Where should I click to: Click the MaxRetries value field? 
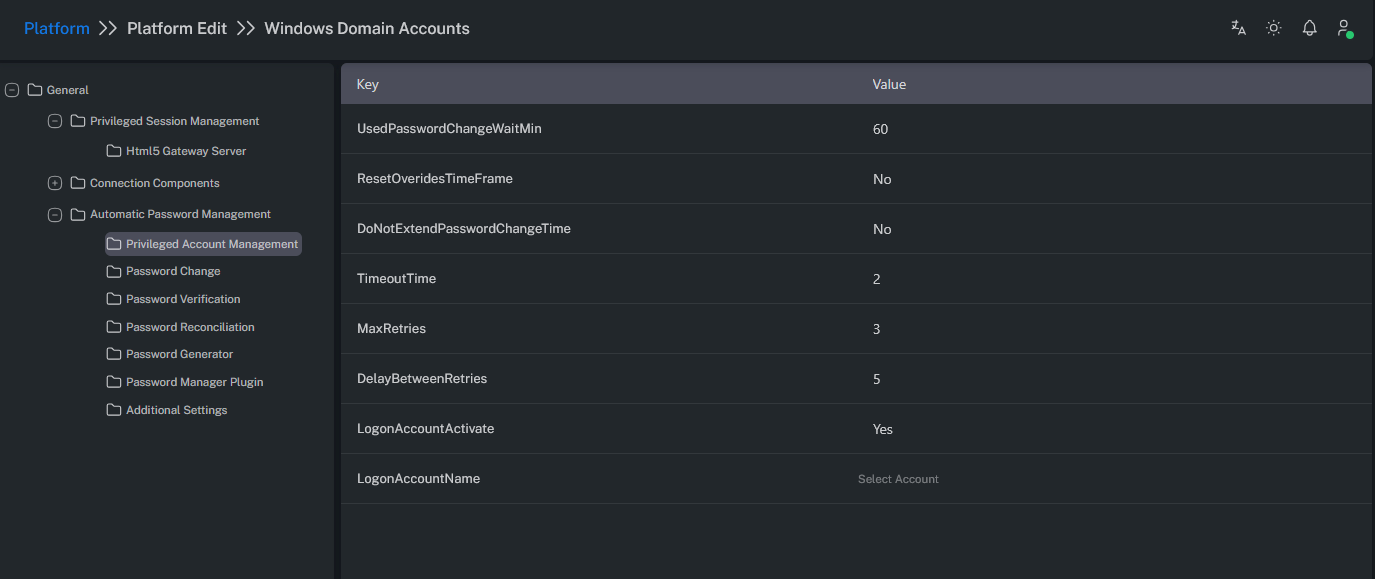click(877, 329)
